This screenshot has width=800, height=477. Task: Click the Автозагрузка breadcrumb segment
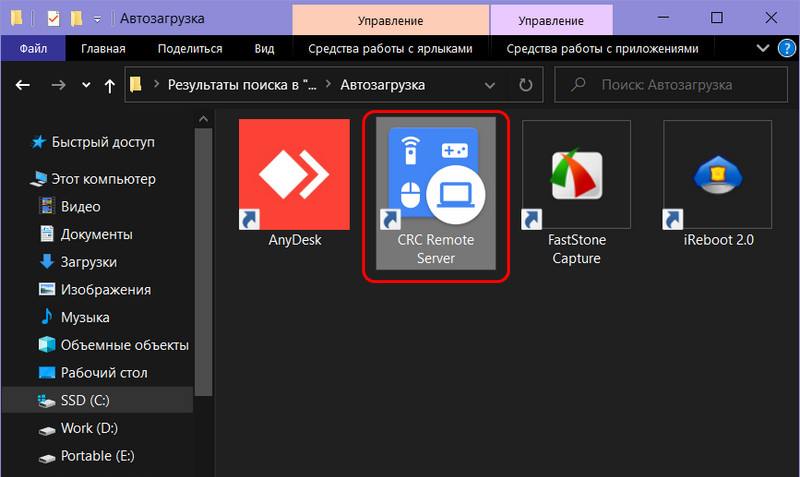point(382,85)
